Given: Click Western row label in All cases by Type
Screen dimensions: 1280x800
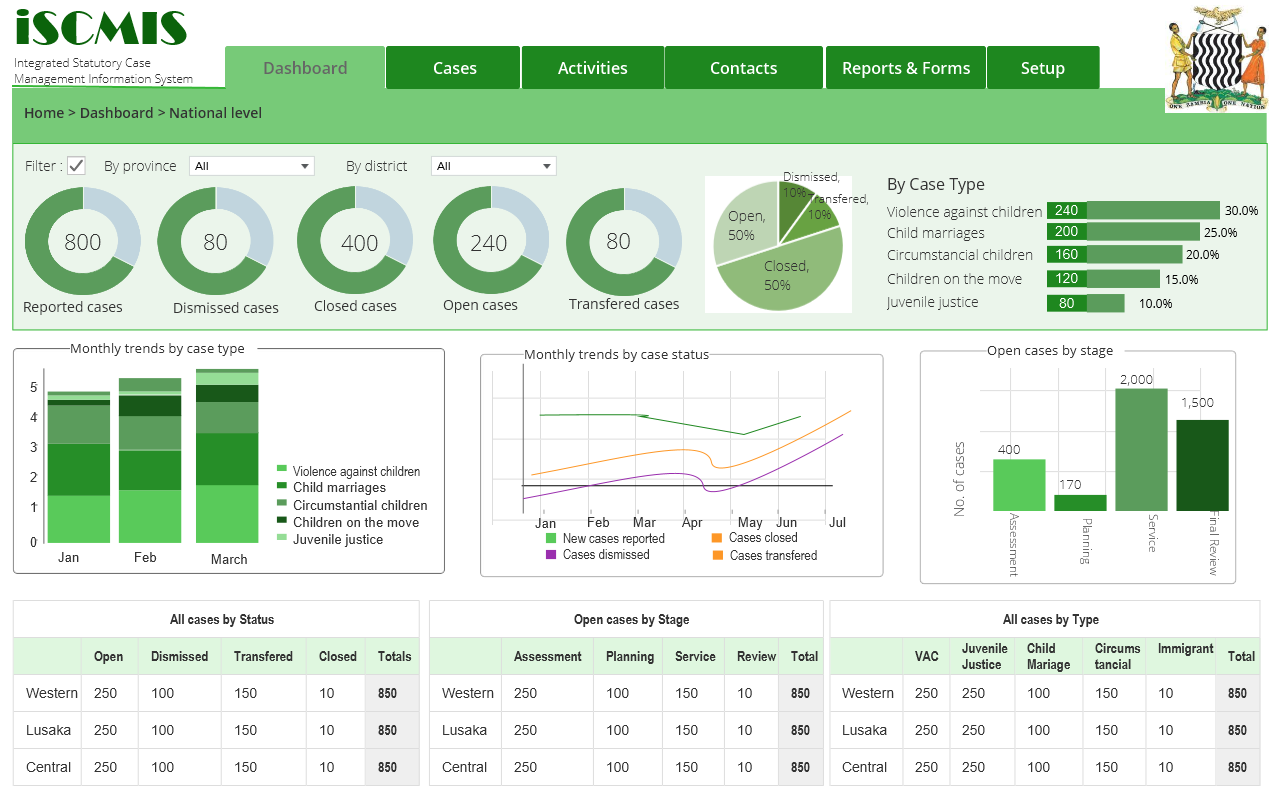Looking at the screenshot, I should 868,693.
